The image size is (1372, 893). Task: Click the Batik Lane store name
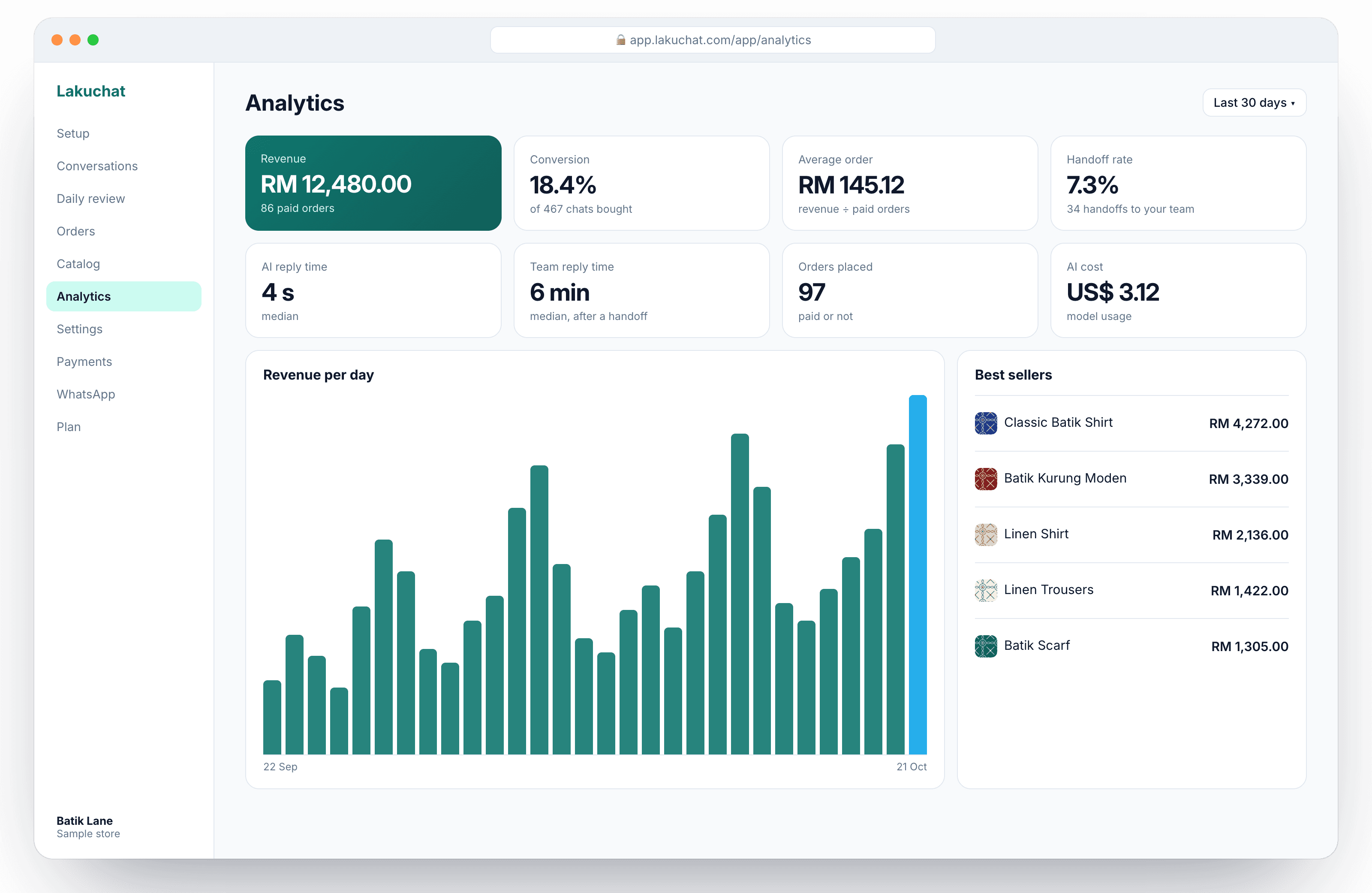(85, 821)
